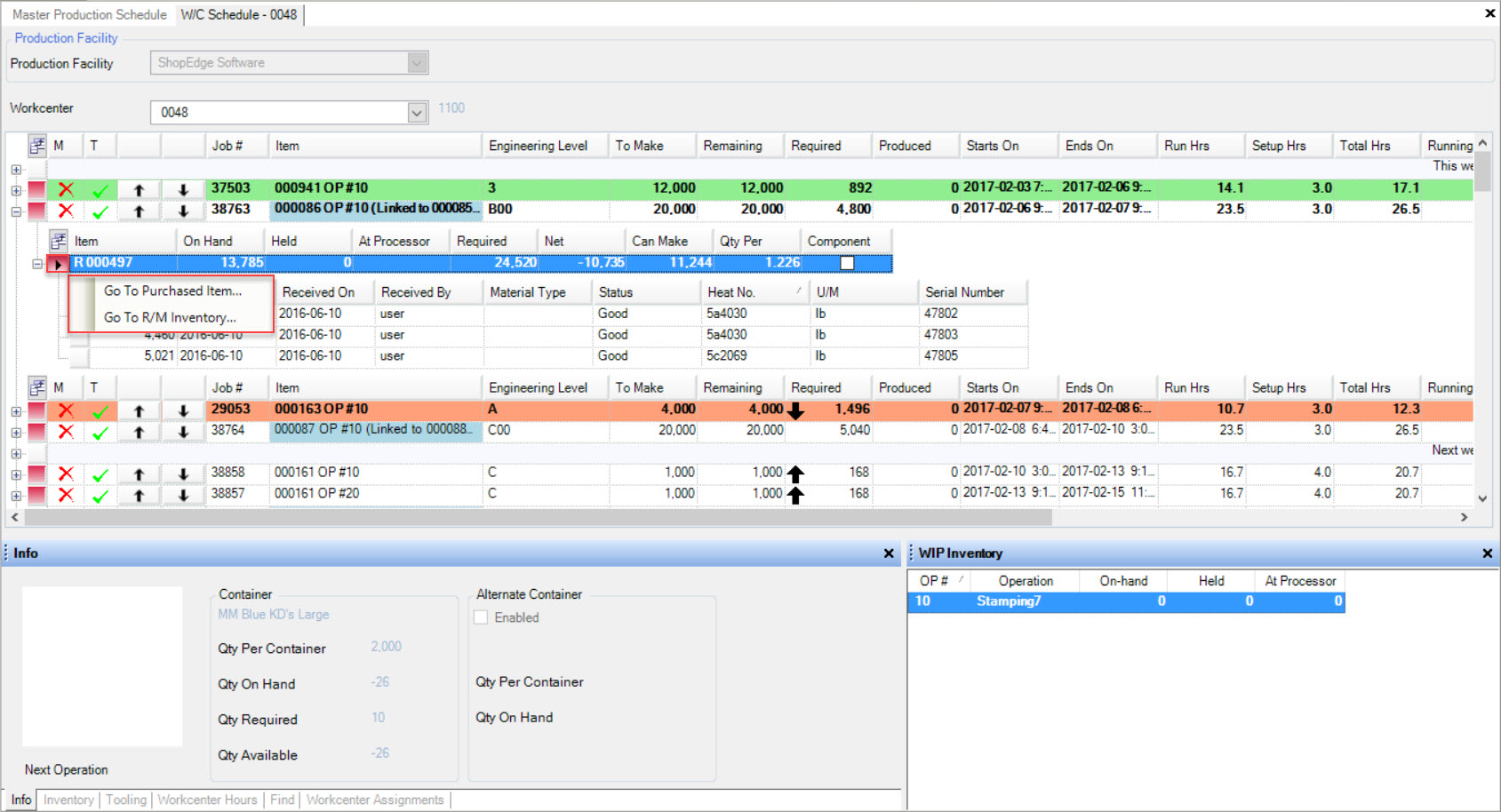Open the Workcenter Hours bottom tab
The width and height of the screenshot is (1501, 812).
point(207,800)
